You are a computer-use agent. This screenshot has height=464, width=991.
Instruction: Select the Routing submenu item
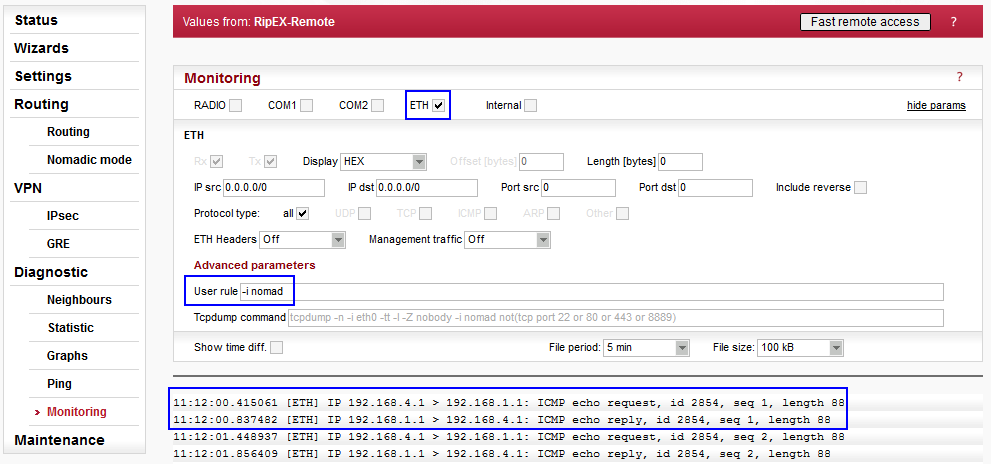coord(68,131)
